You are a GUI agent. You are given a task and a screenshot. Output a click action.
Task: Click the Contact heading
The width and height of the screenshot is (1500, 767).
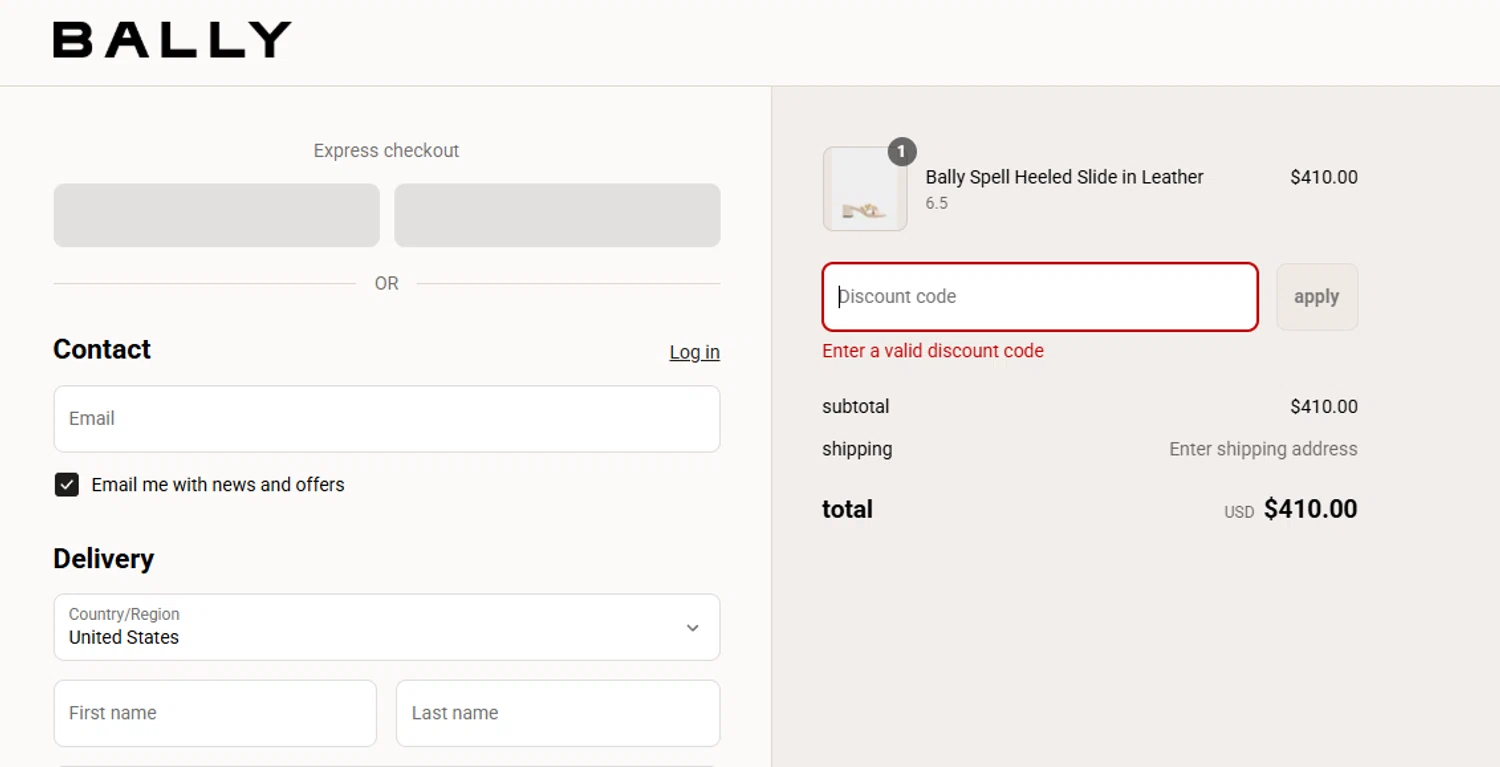102,349
